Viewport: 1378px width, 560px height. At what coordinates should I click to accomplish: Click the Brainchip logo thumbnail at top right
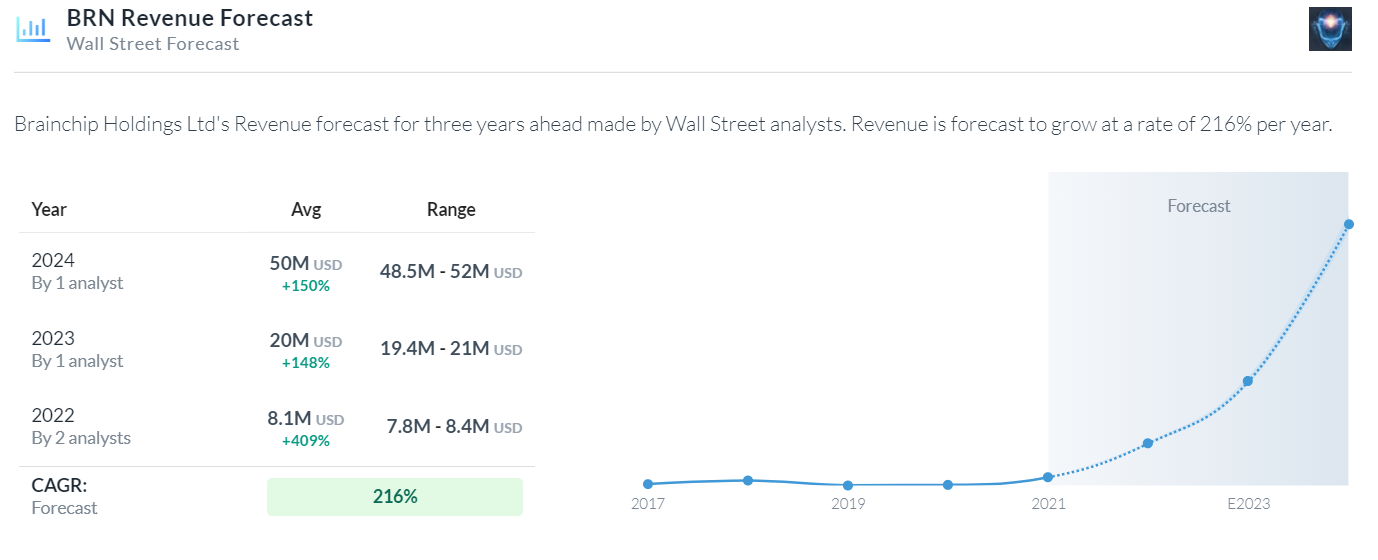click(x=1329, y=28)
